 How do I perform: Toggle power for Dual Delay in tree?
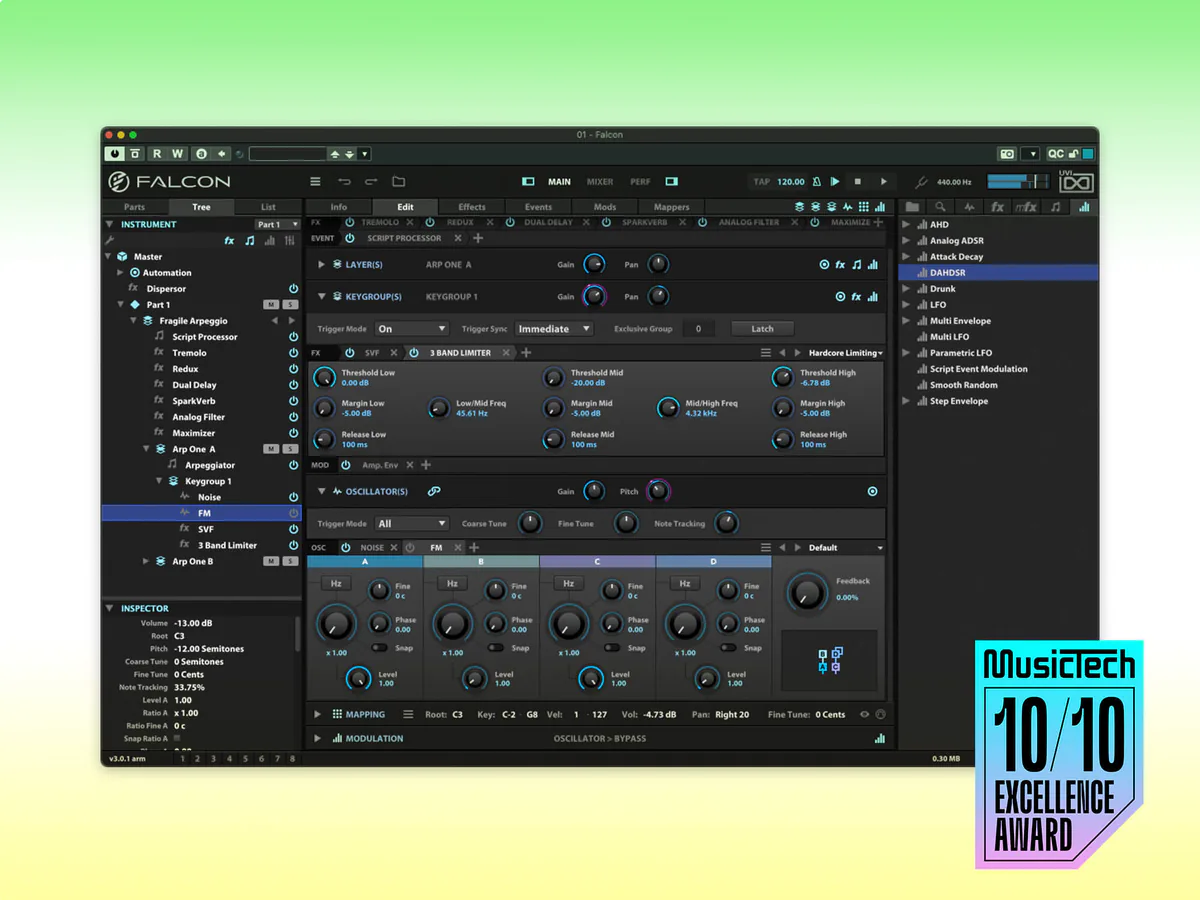click(294, 385)
